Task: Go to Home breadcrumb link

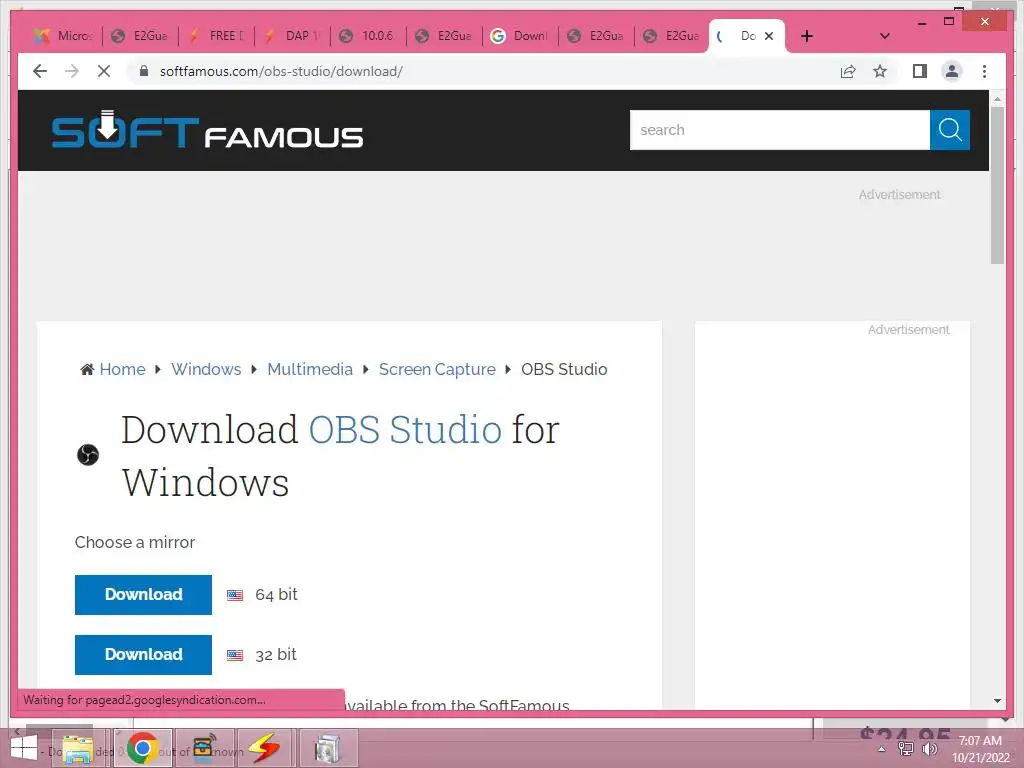Action: [x=122, y=370]
